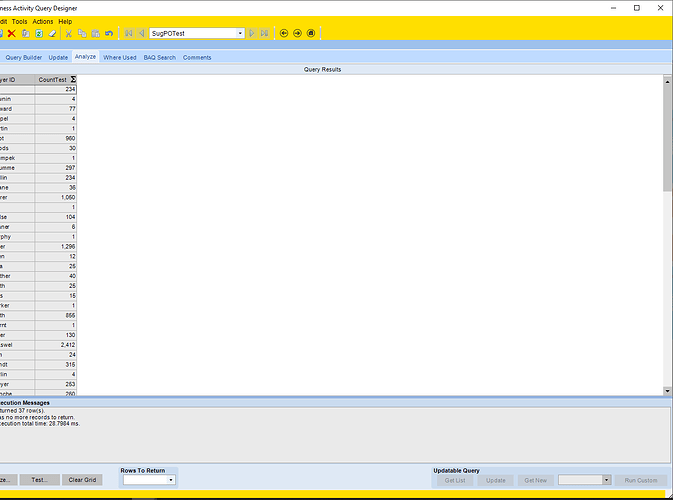This screenshot has width=673, height=500.
Task: Click the red X Delete icon
Action: tap(12, 33)
